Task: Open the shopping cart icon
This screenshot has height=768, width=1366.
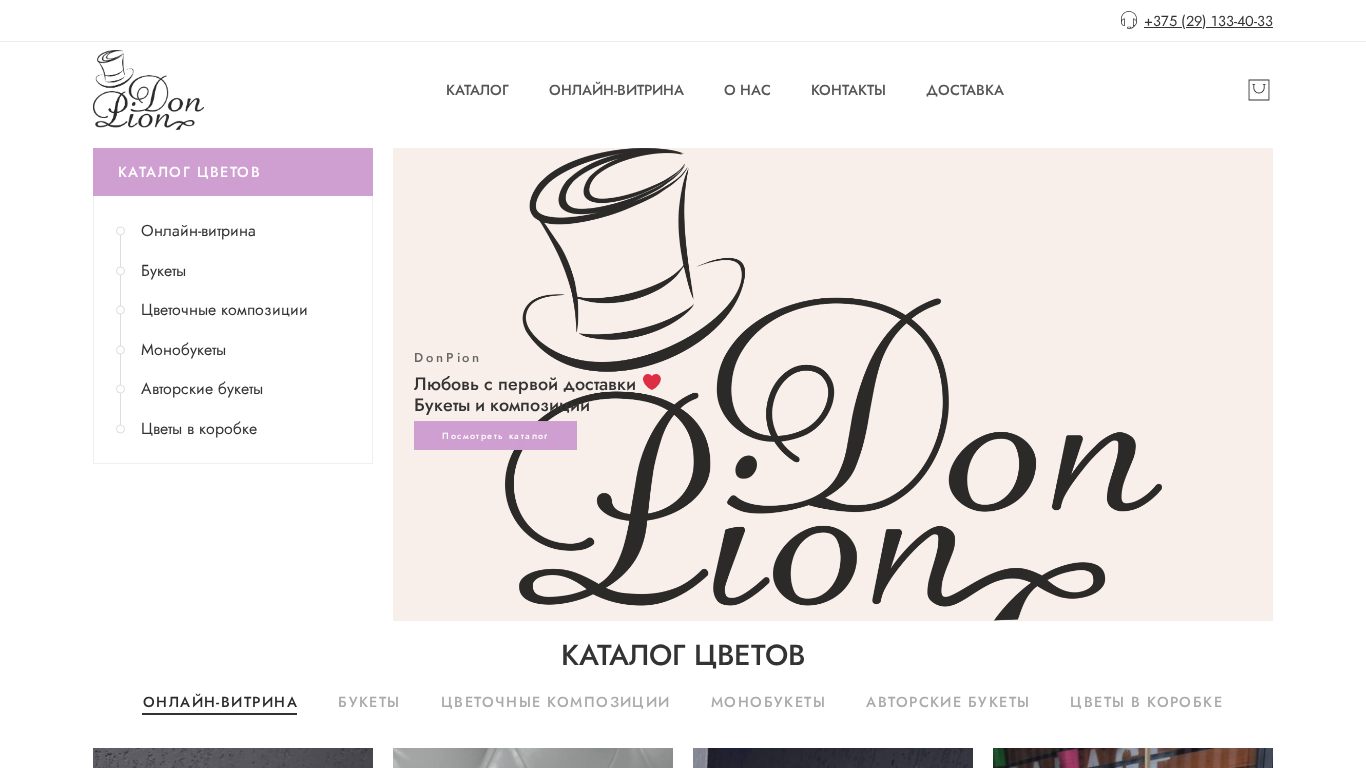Action: pos(1258,90)
